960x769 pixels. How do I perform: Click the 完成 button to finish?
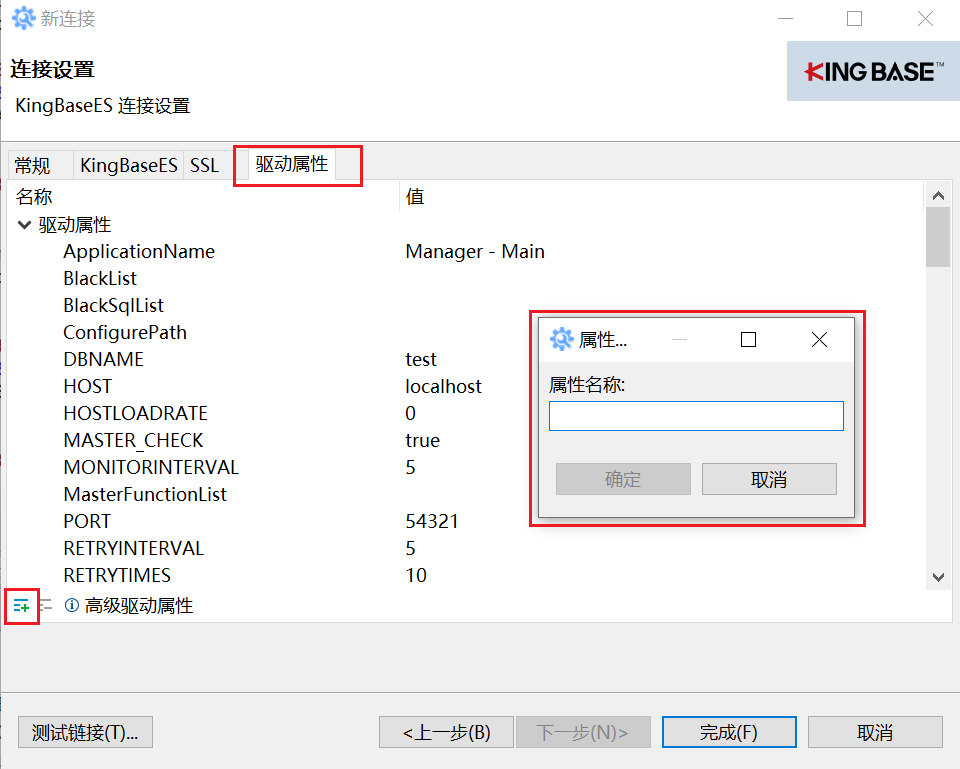(x=729, y=731)
